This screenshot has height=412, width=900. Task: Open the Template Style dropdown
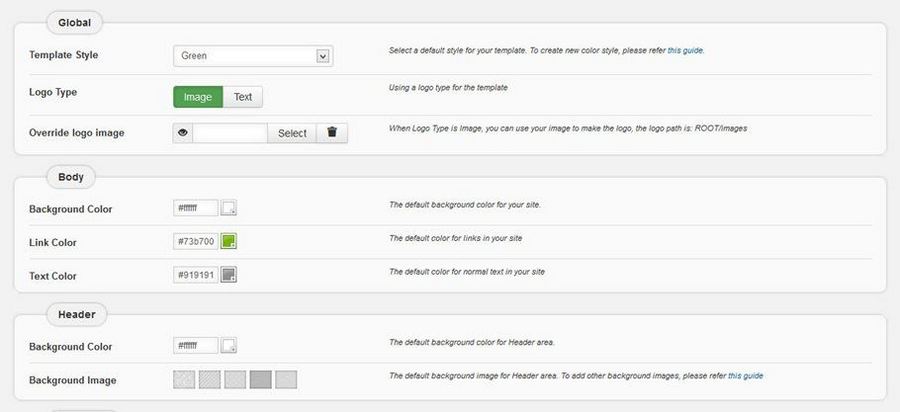click(252, 56)
